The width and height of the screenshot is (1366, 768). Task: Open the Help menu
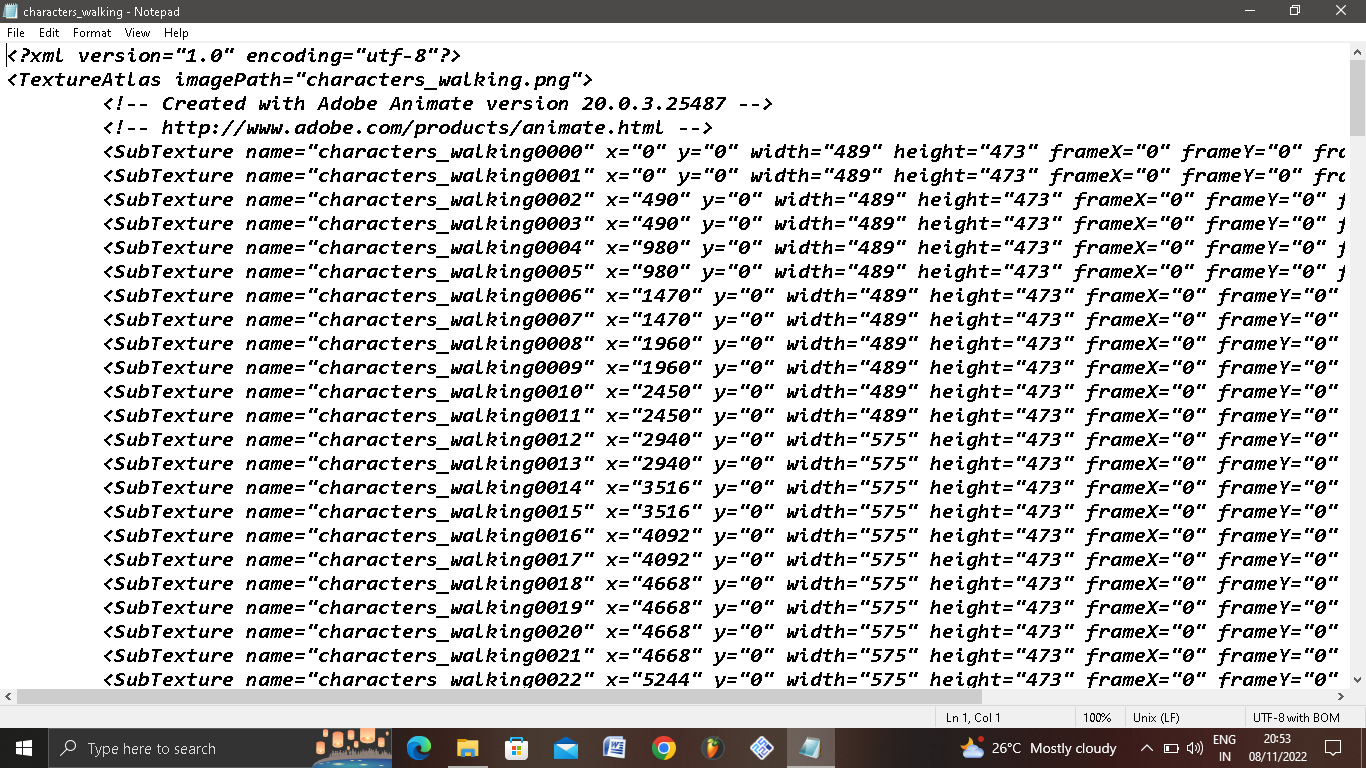tap(176, 32)
